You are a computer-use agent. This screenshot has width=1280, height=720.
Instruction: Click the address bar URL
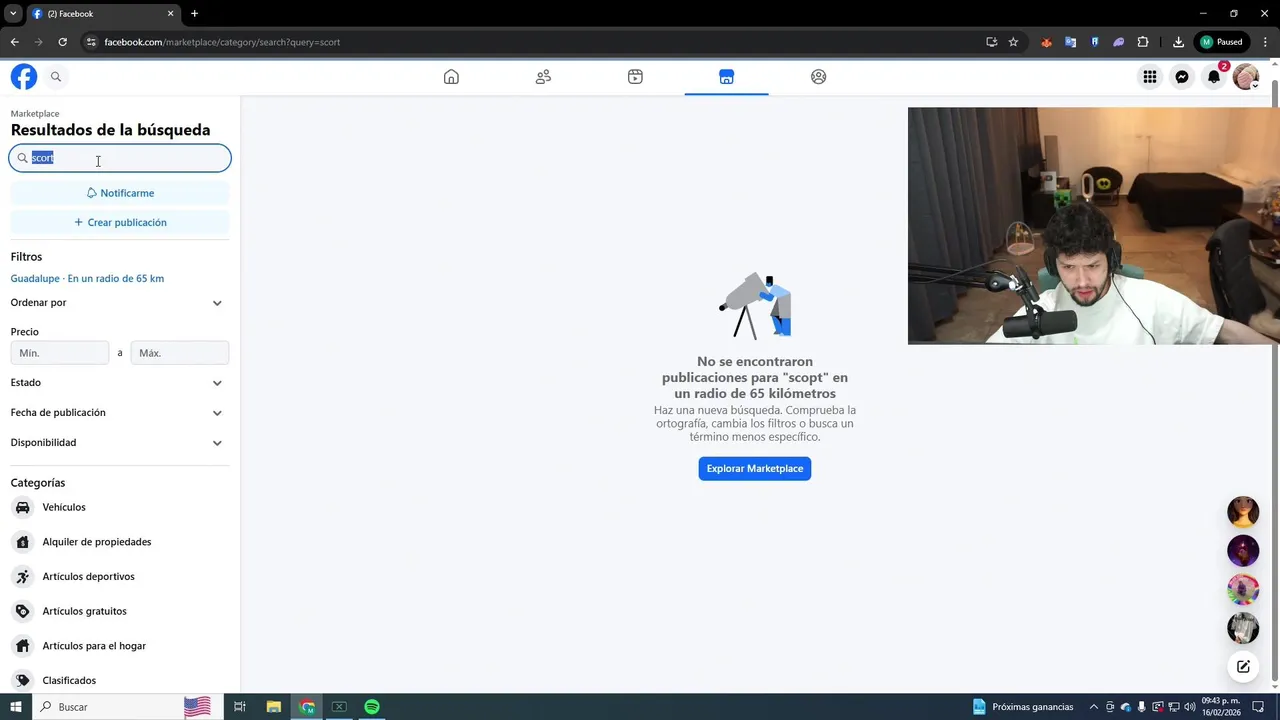[x=222, y=42]
